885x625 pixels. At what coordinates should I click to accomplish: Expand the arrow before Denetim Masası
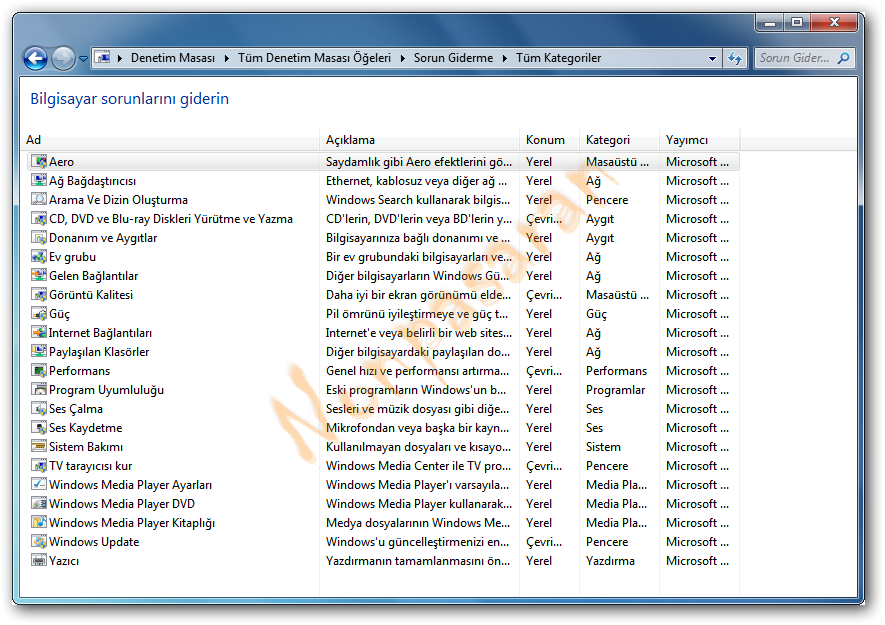pyautogui.click(x=120, y=58)
